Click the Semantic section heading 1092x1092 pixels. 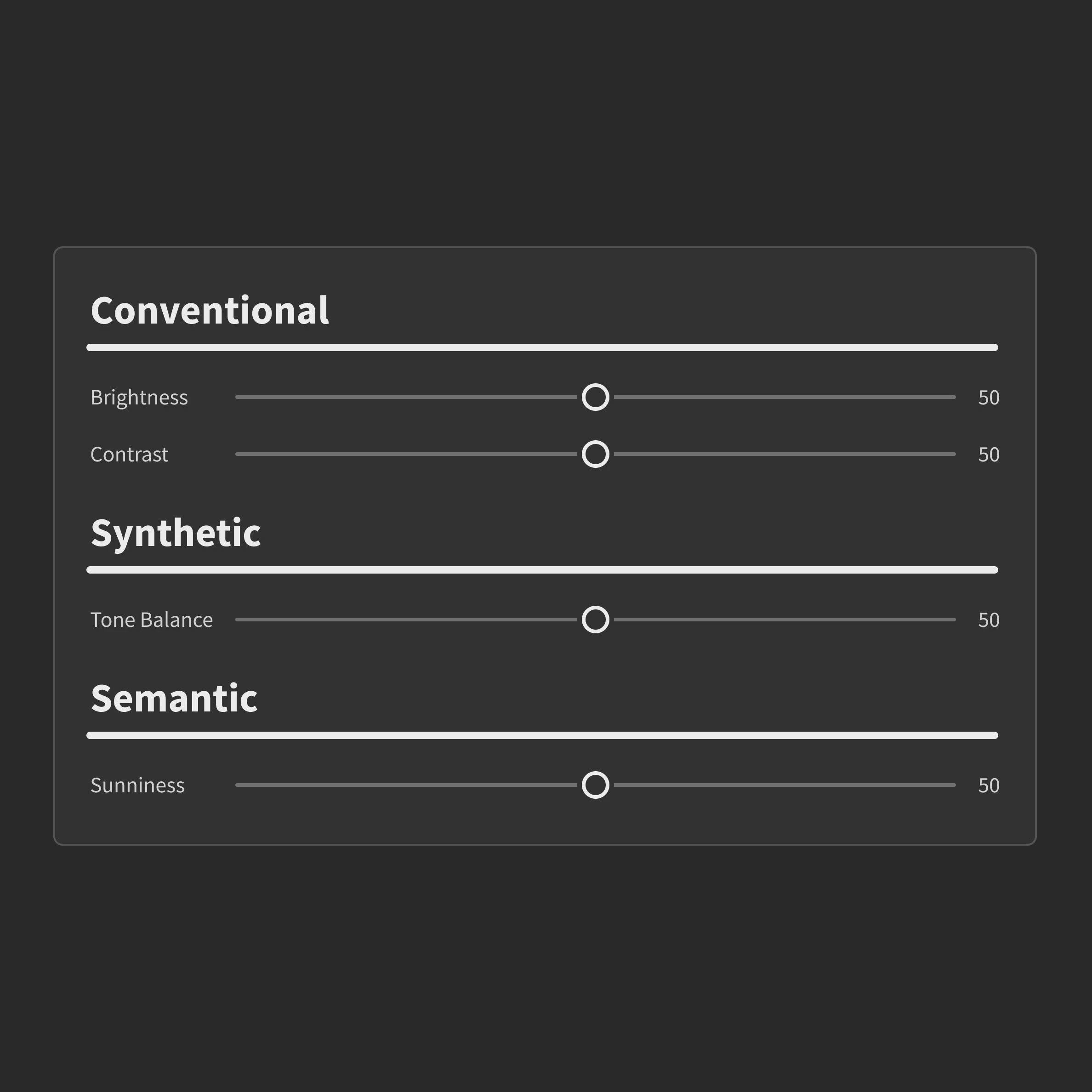pos(174,699)
